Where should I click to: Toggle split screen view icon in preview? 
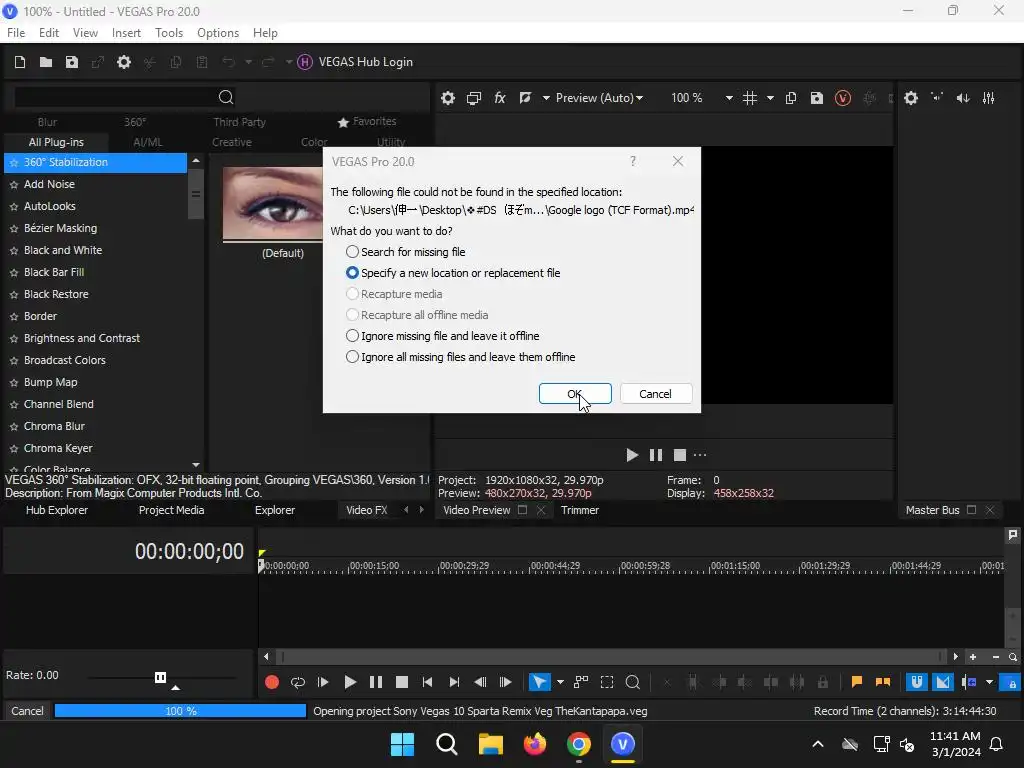(x=525, y=98)
